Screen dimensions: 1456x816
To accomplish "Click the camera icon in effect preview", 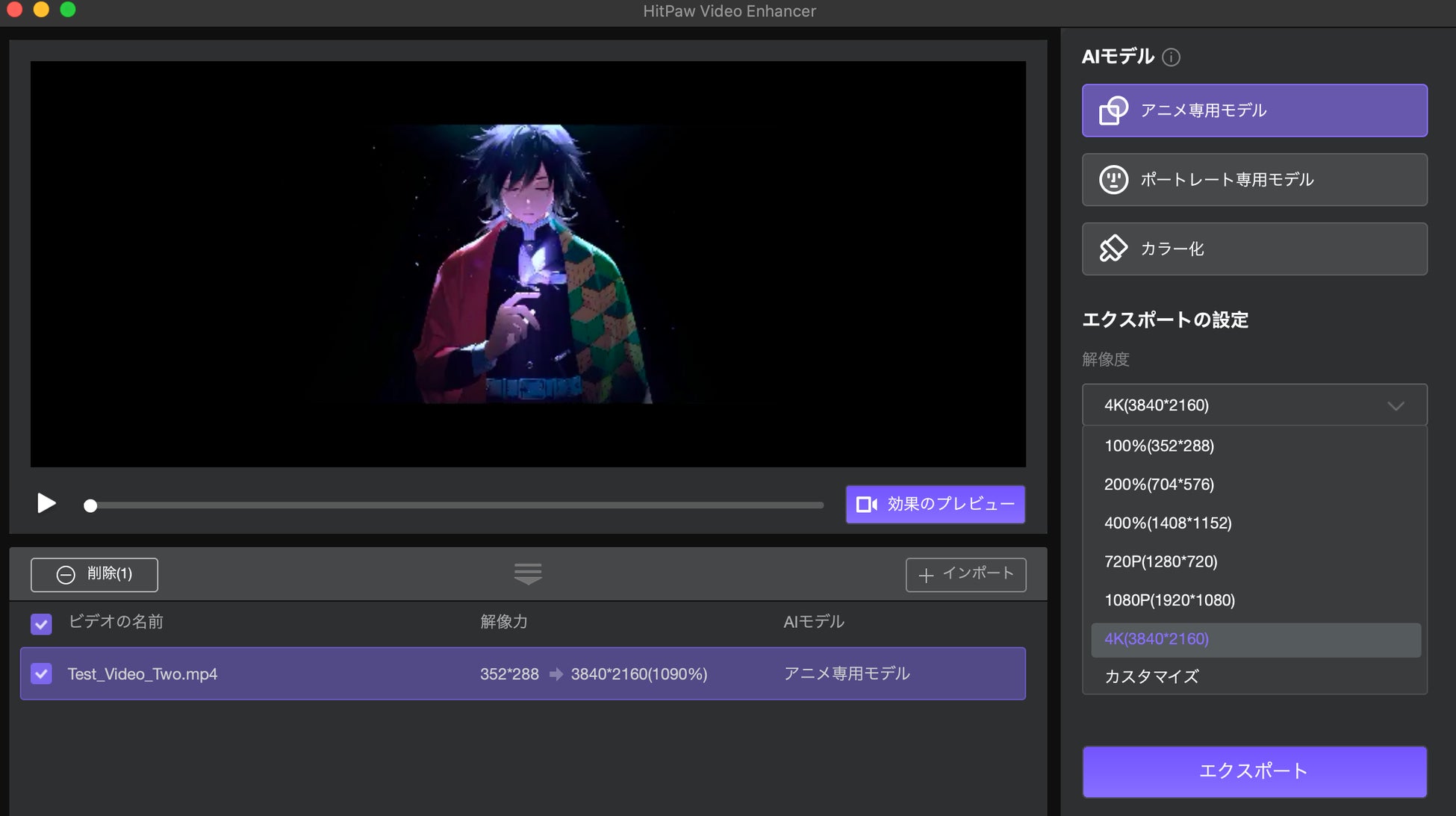I will pos(866,505).
